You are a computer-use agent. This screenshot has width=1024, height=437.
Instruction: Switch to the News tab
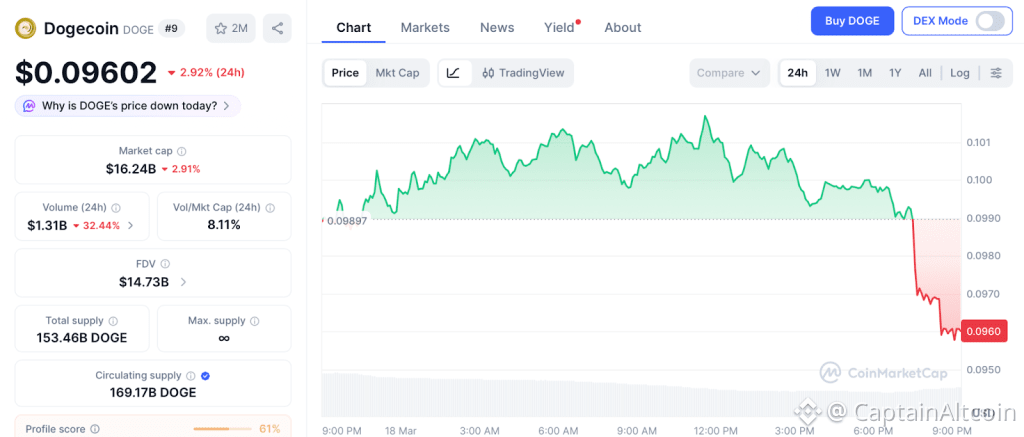point(497,27)
